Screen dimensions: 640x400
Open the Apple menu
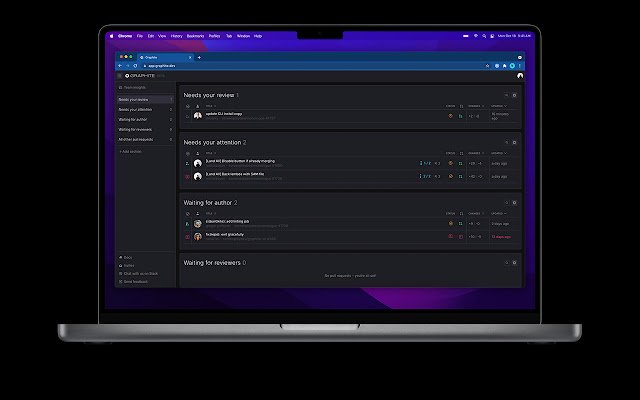tap(111, 36)
